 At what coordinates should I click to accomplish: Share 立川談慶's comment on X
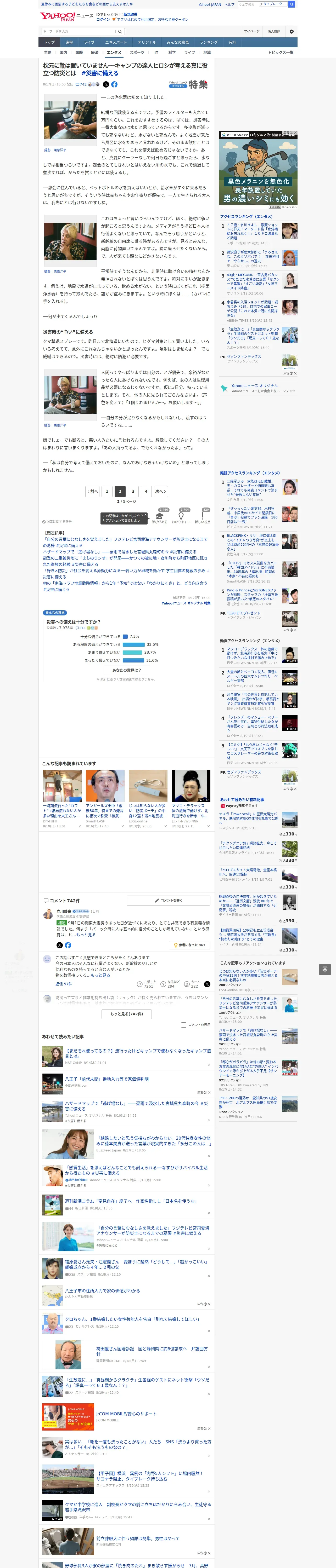pos(59,945)
